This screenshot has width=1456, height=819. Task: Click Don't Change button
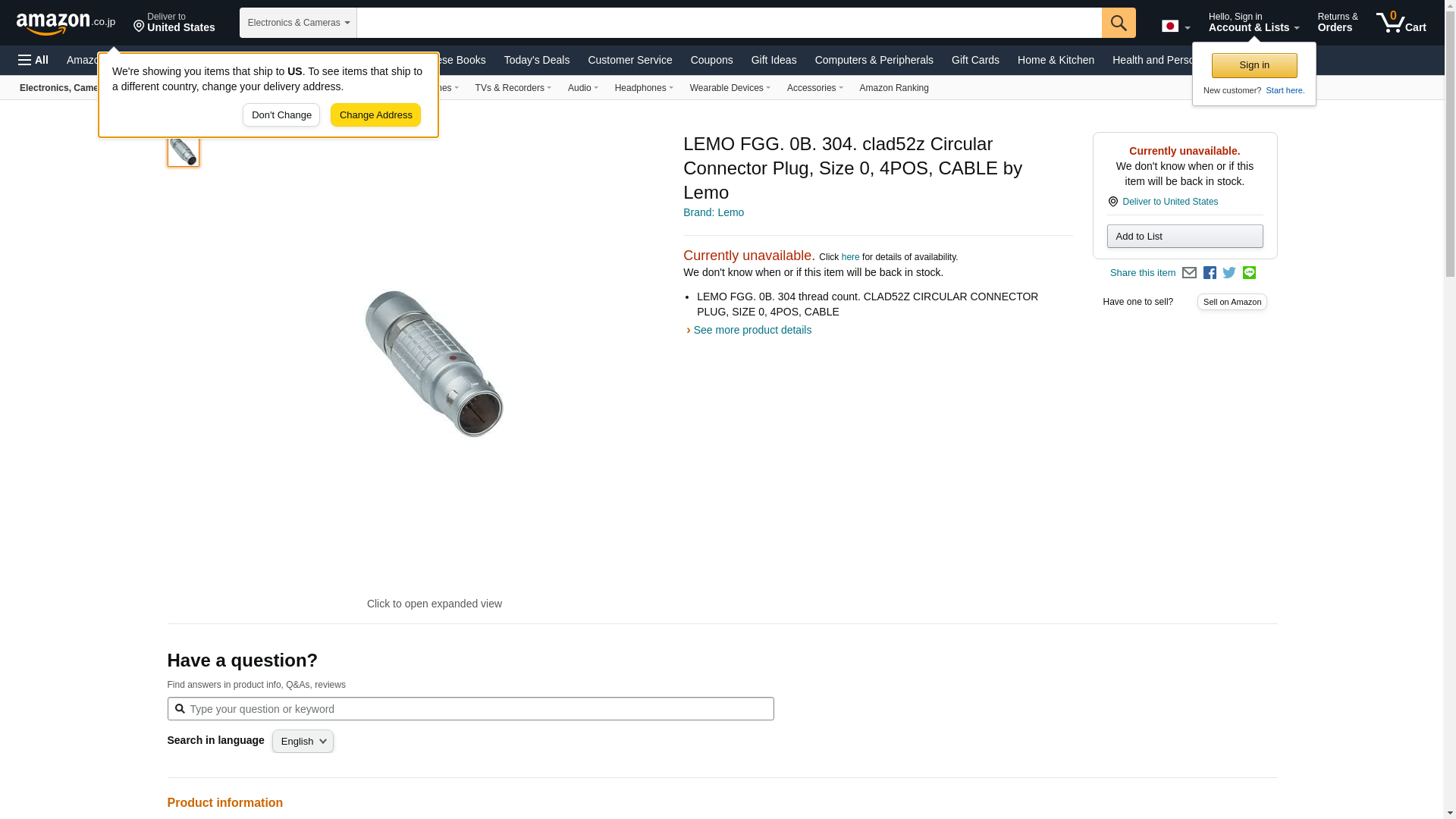pos(281,115)
